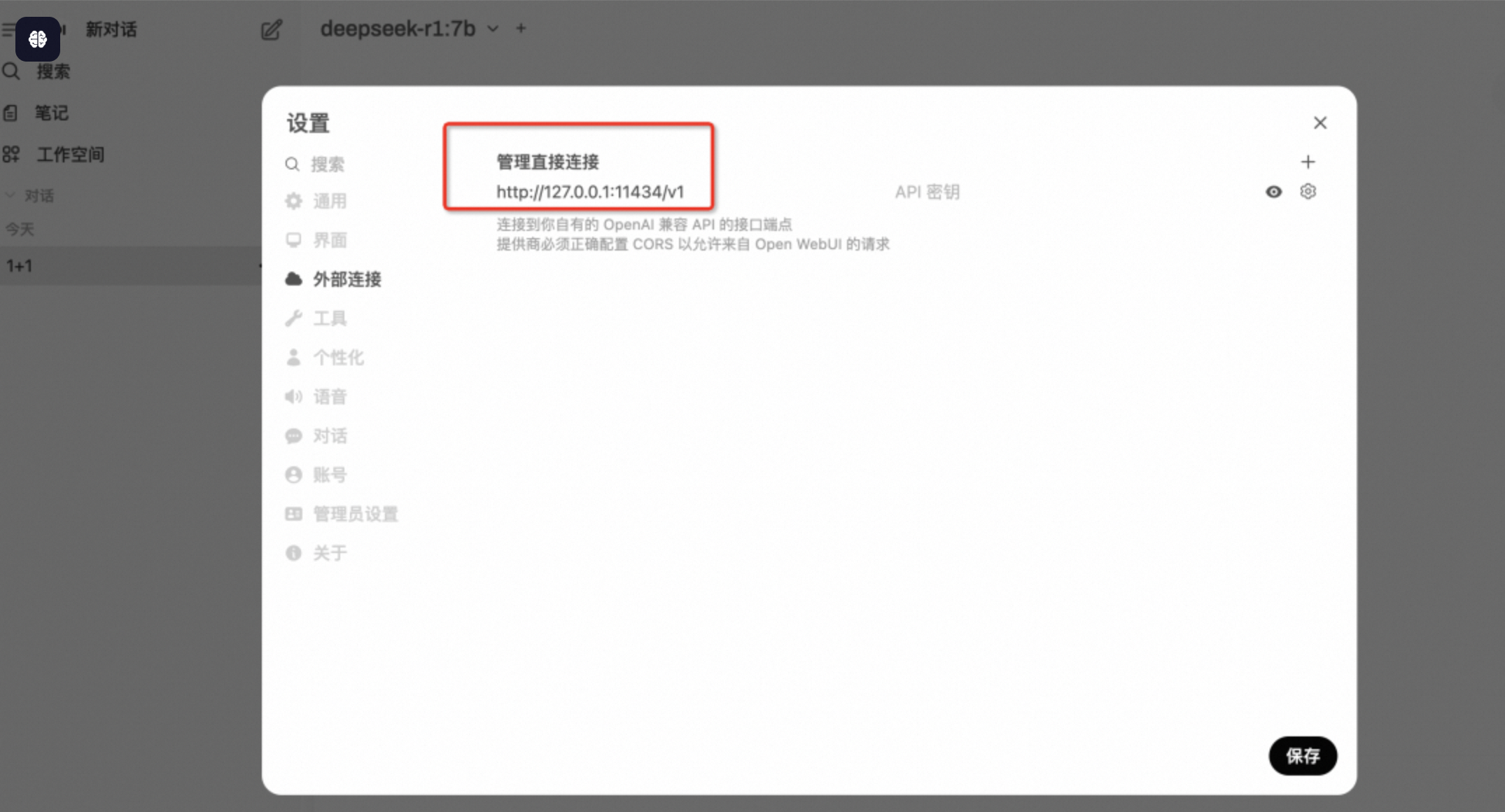Switch to the 通用 settings tab
This screenshot has width=1505, height=812.
(x=329, y=202)
